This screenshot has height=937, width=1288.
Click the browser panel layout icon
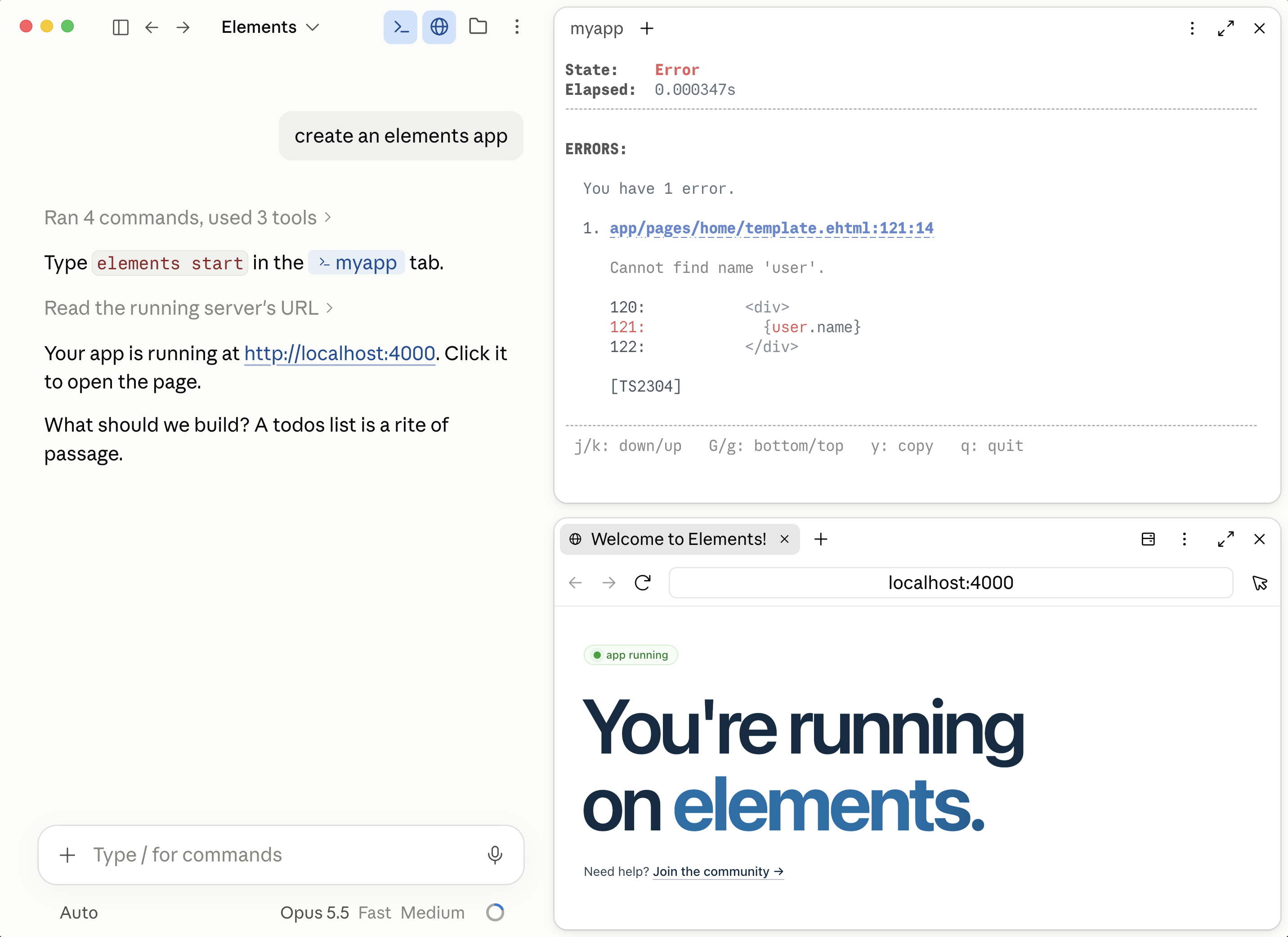[1148, 539]
